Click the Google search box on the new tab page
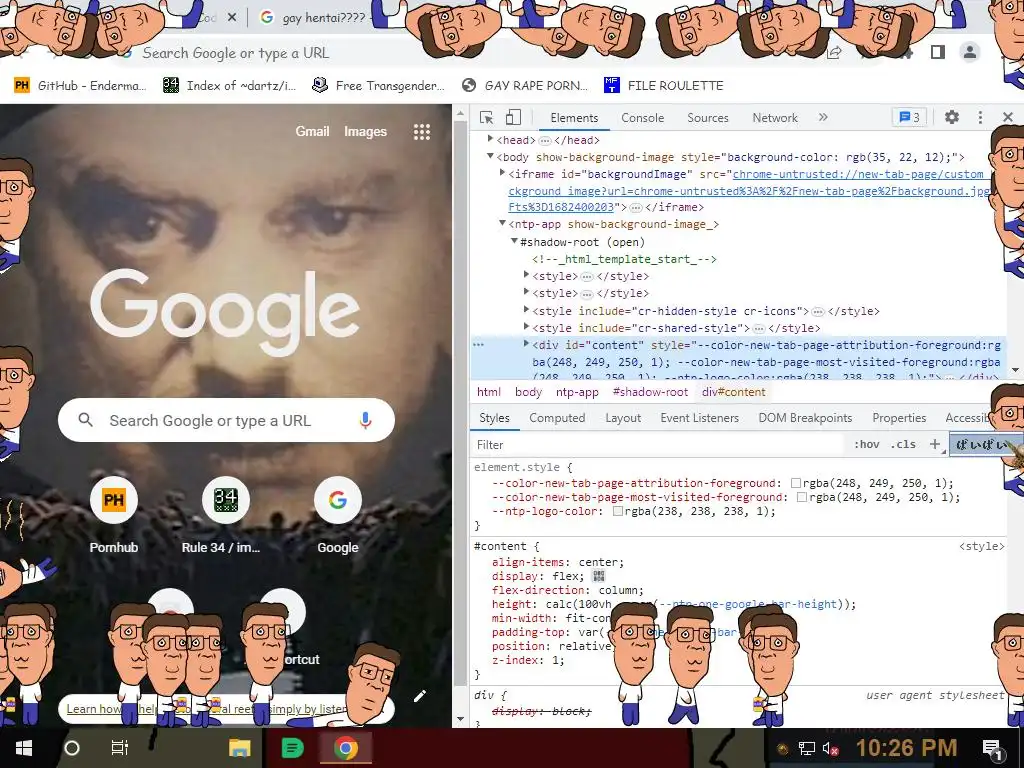The image size is (1024, 768). point(226,420)
